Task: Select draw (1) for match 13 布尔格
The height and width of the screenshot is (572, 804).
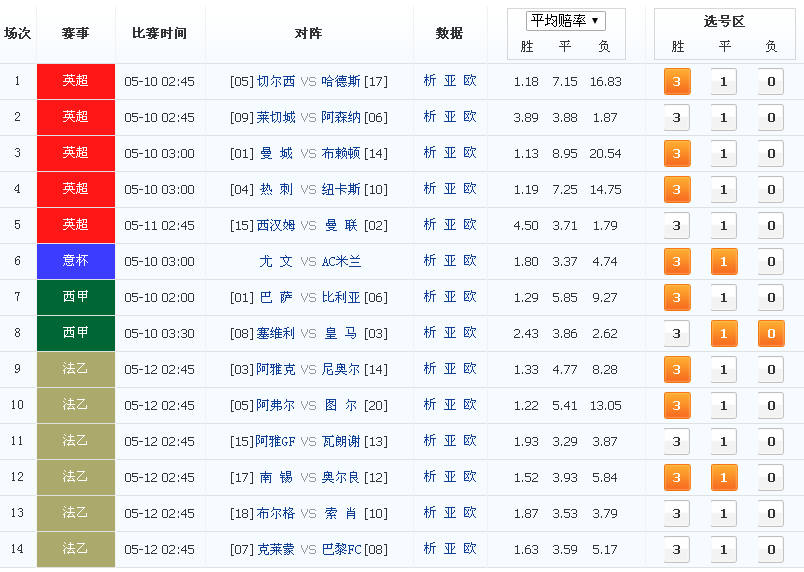Action: tap(724, 514)
